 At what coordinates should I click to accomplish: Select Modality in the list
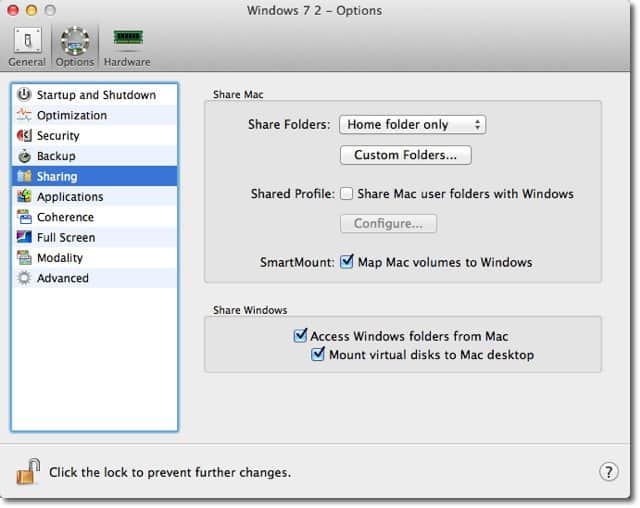click(95, 258)
